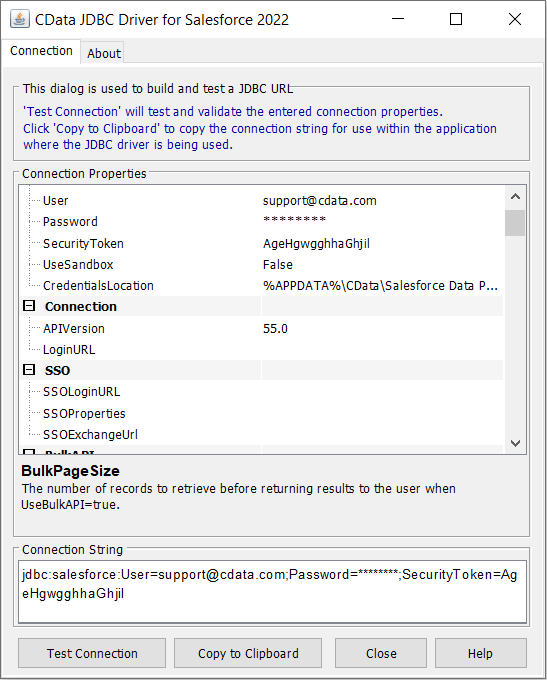547x680 pixels.
Task: Close the window with the X icon
Action: pyautogui.click(x=515, y=19)
